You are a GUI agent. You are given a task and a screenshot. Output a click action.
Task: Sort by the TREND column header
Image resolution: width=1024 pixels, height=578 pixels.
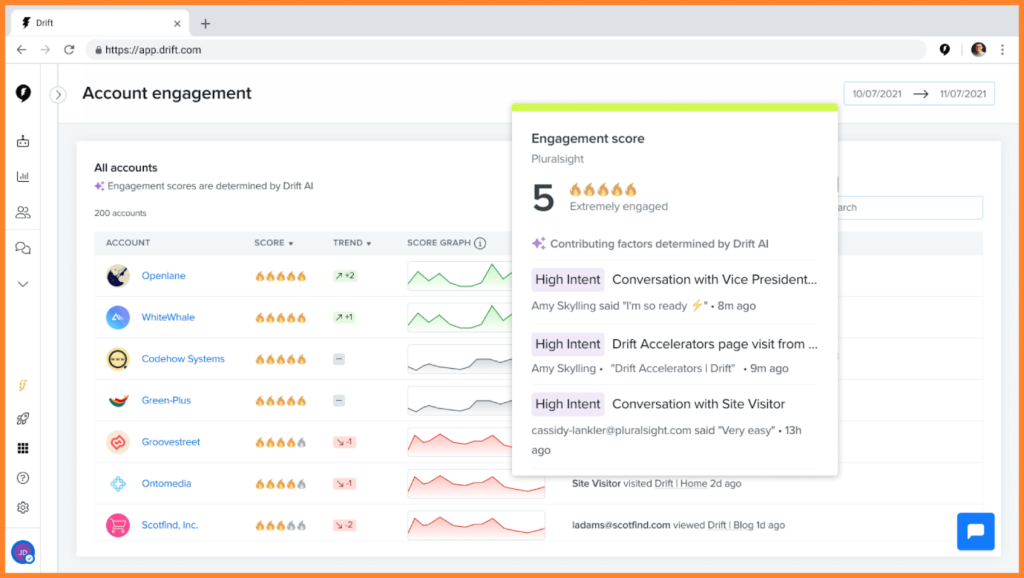pos(352,243)
